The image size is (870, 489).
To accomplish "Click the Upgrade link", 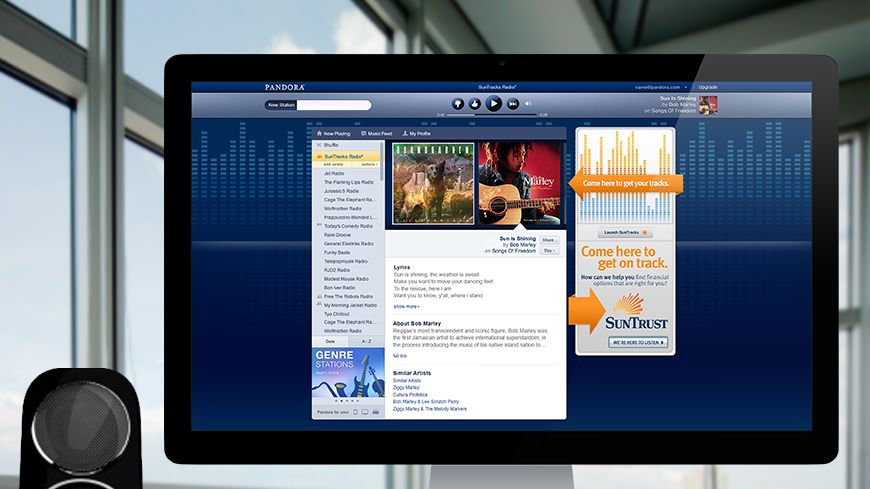I will click(708, 87).
